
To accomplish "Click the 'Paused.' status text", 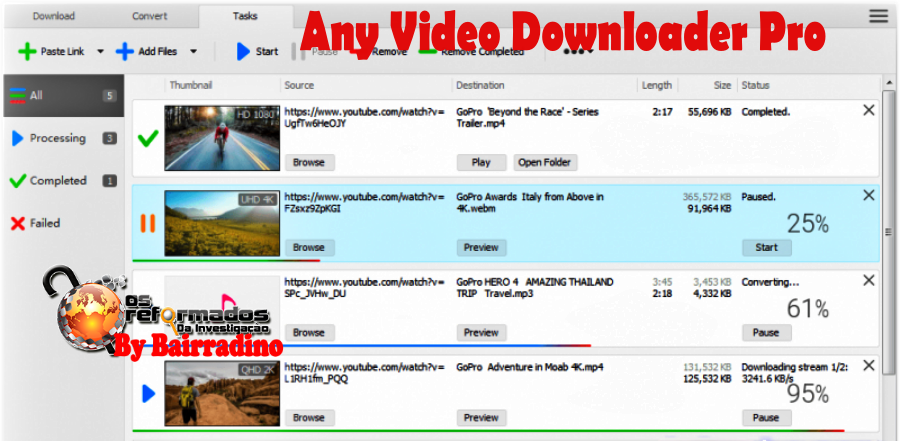I will point(759,197).
